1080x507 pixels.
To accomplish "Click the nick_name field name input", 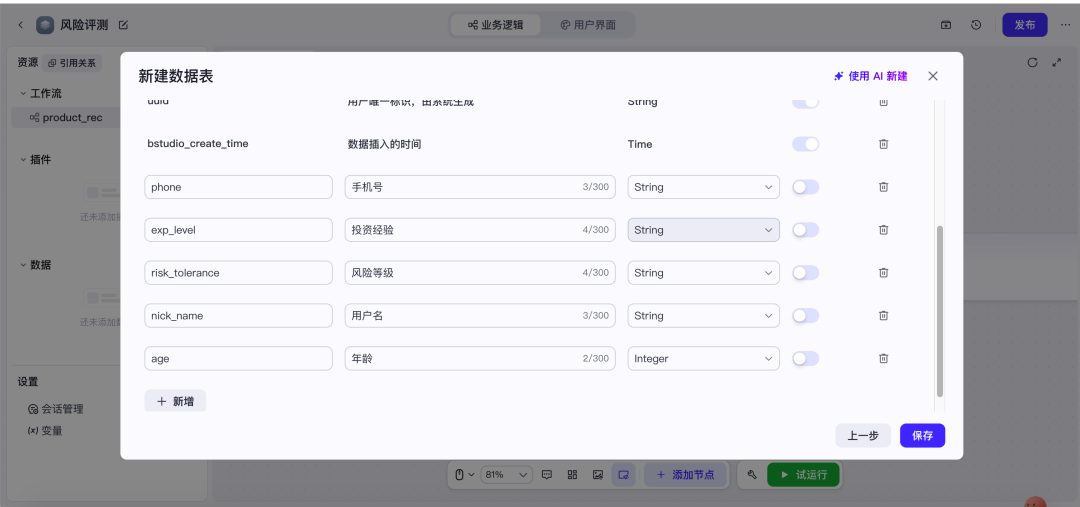I will 238,315.
